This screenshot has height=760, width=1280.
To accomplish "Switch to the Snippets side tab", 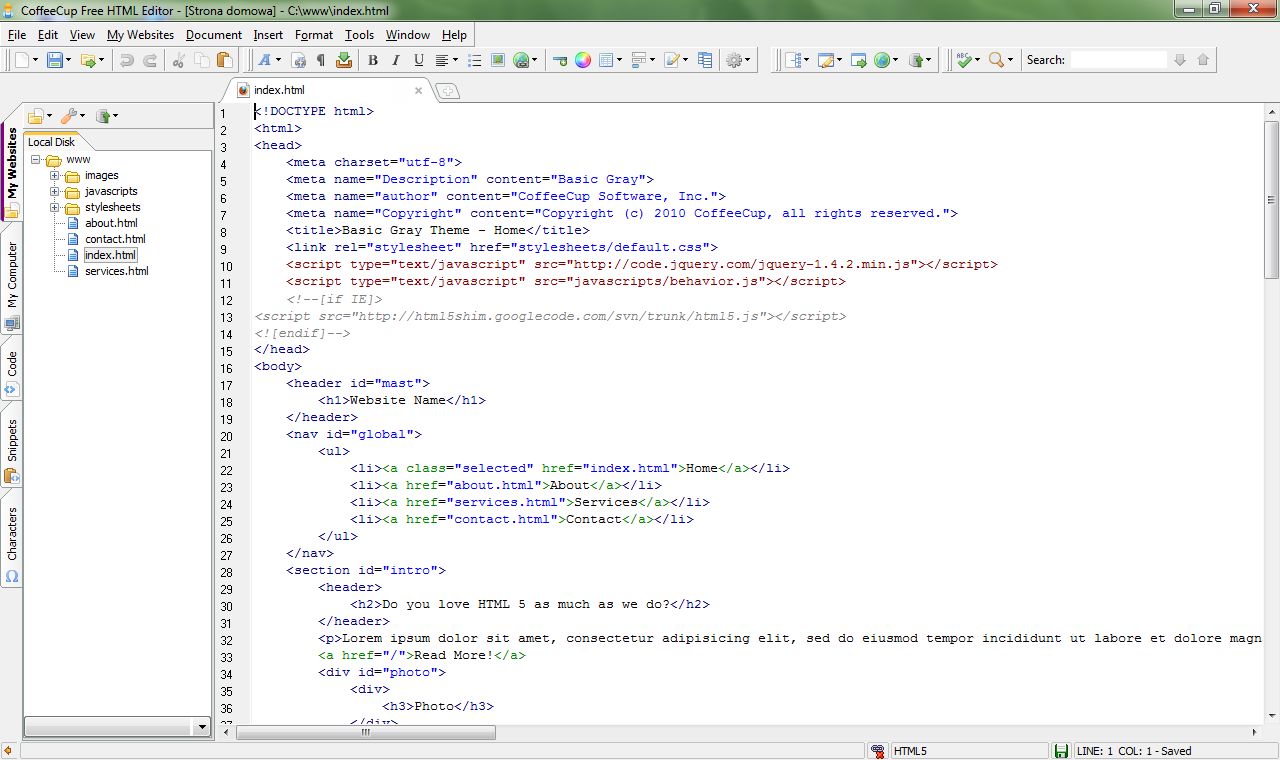I will click(x=12, y=448).
